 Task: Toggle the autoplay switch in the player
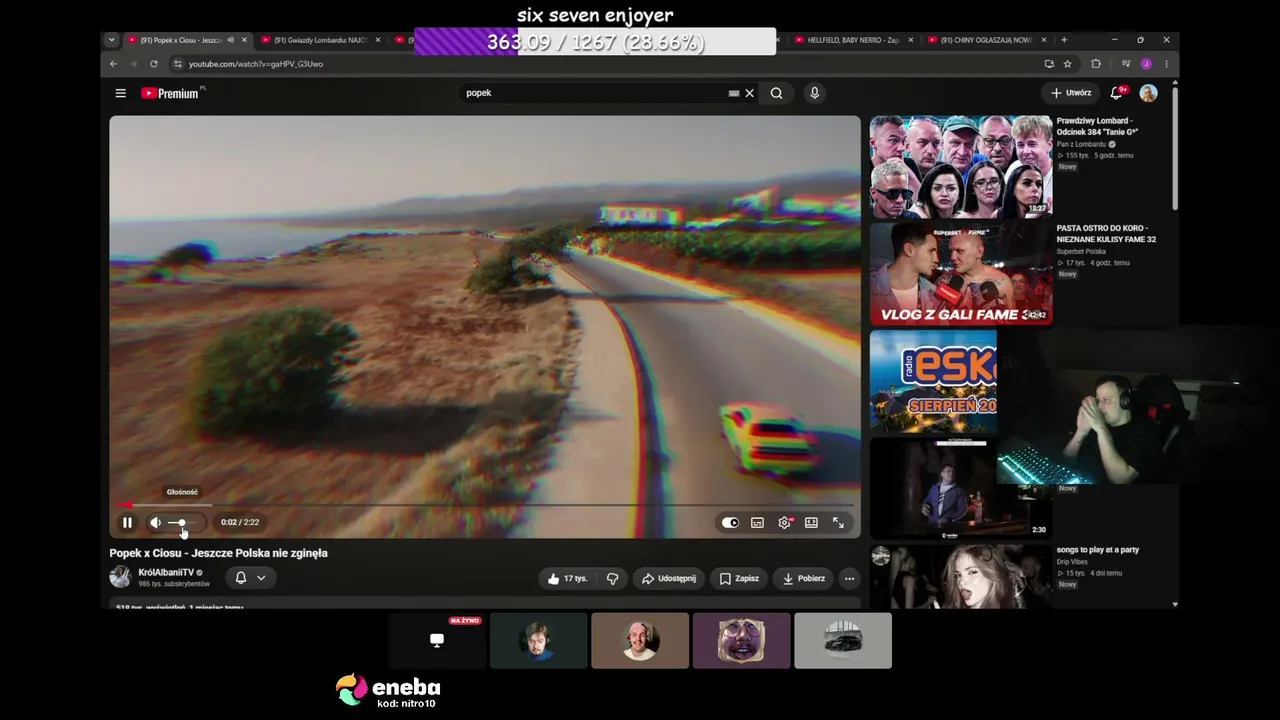(730, 522)
